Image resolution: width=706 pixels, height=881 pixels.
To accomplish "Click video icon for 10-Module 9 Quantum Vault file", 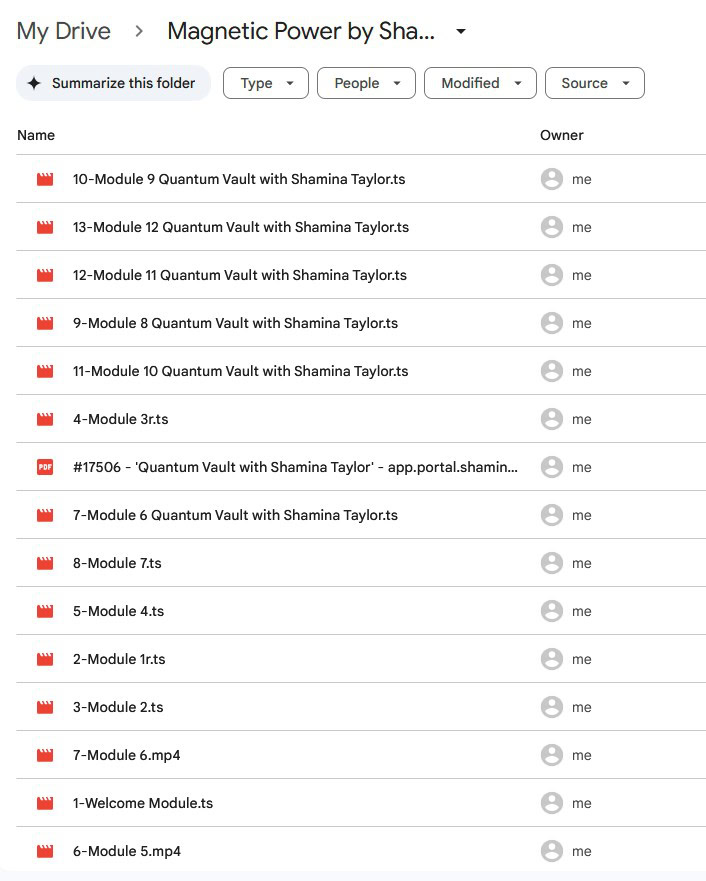I will (x=45, y=179).
